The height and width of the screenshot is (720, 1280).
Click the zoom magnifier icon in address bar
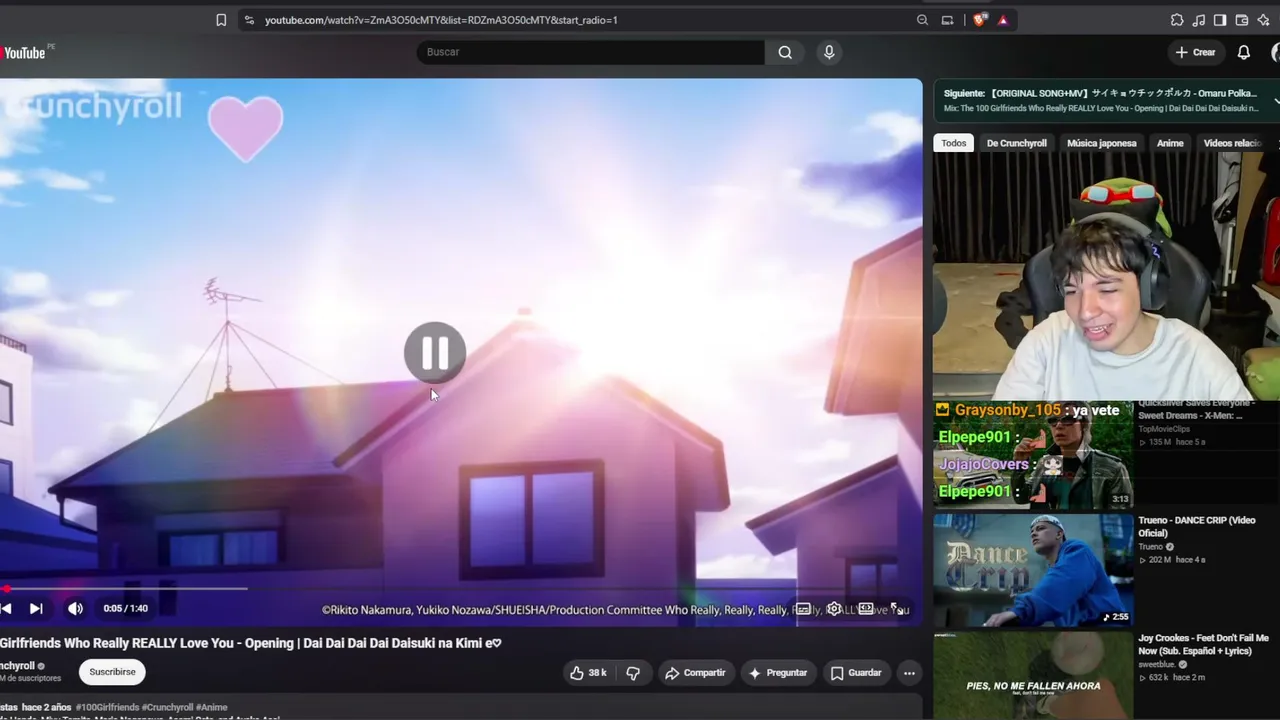coord(922,20)
